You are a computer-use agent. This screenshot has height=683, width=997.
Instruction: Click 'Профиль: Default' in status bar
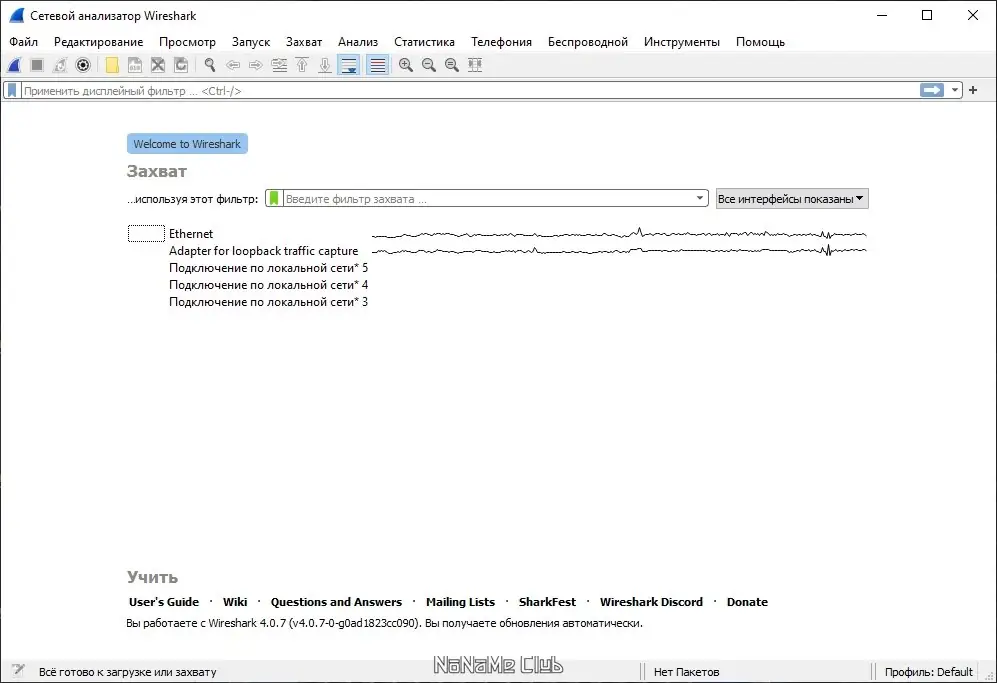point(928,672)
